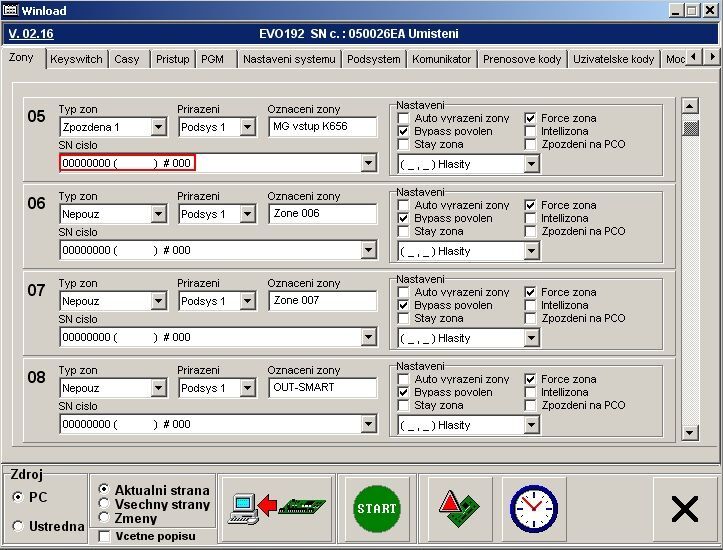This screenshot has width=723, height=550.
Task: Toggle Force zona checkbox for zone 06
Action: 530,205
